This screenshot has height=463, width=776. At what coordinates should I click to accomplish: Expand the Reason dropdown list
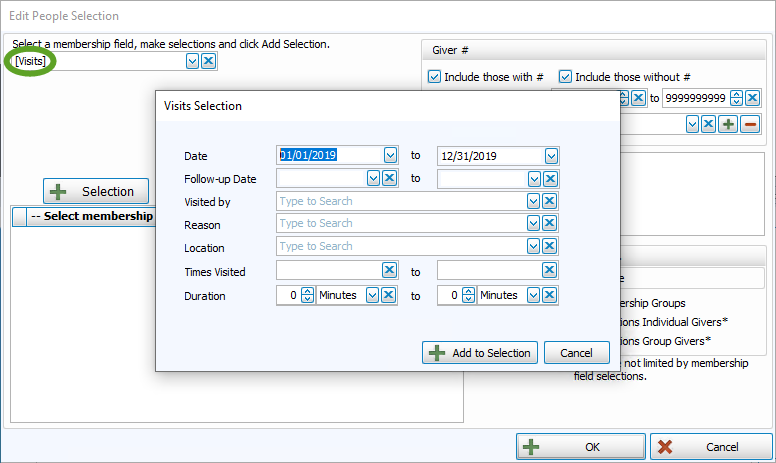pos(533,224)
